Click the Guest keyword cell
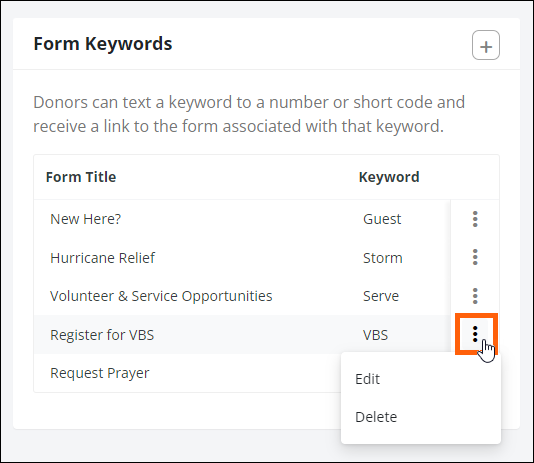 click(x=382, y=219)
